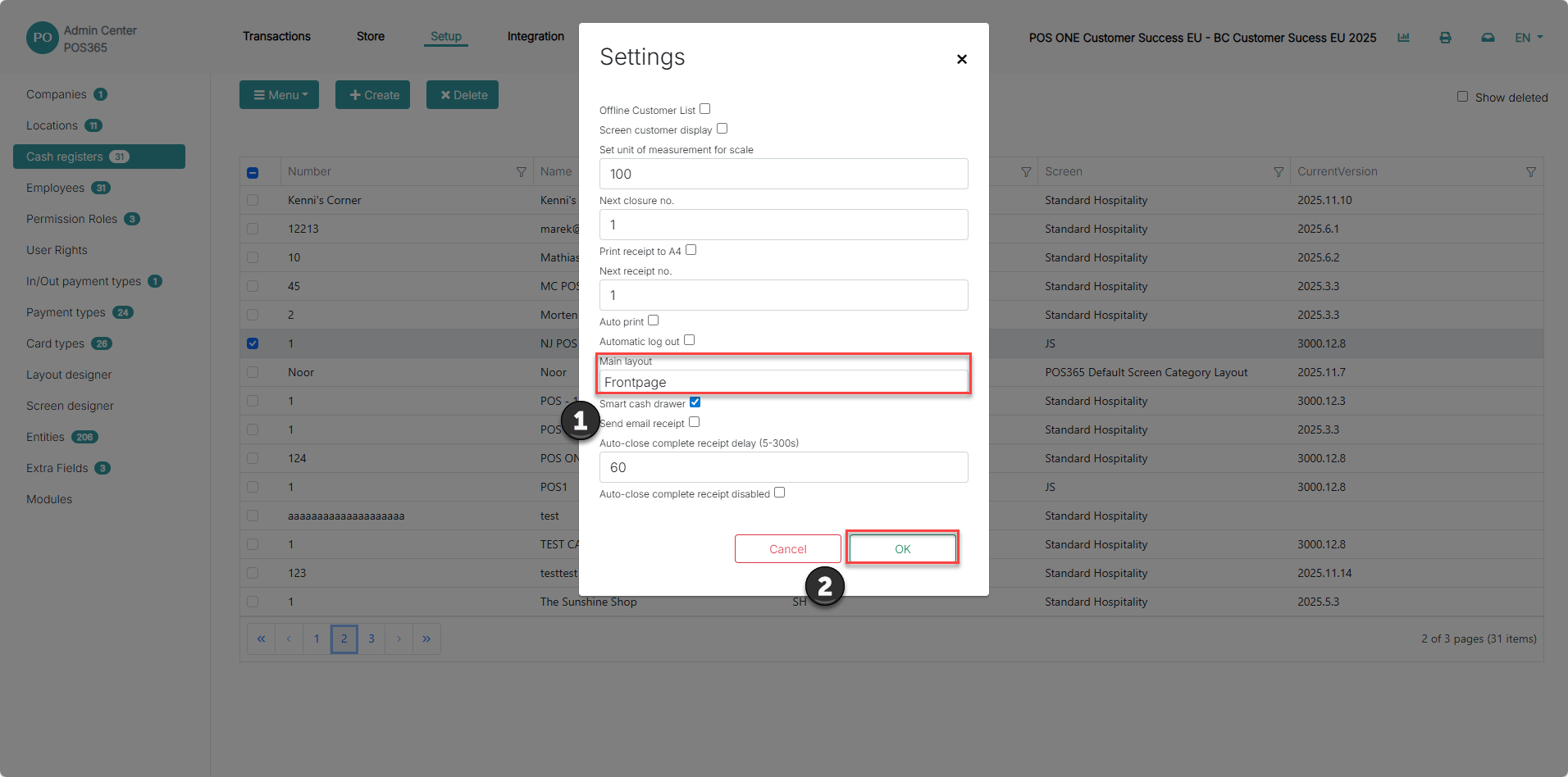
Task: Check Auto-close complete receipt disabled
Action: 779,493
